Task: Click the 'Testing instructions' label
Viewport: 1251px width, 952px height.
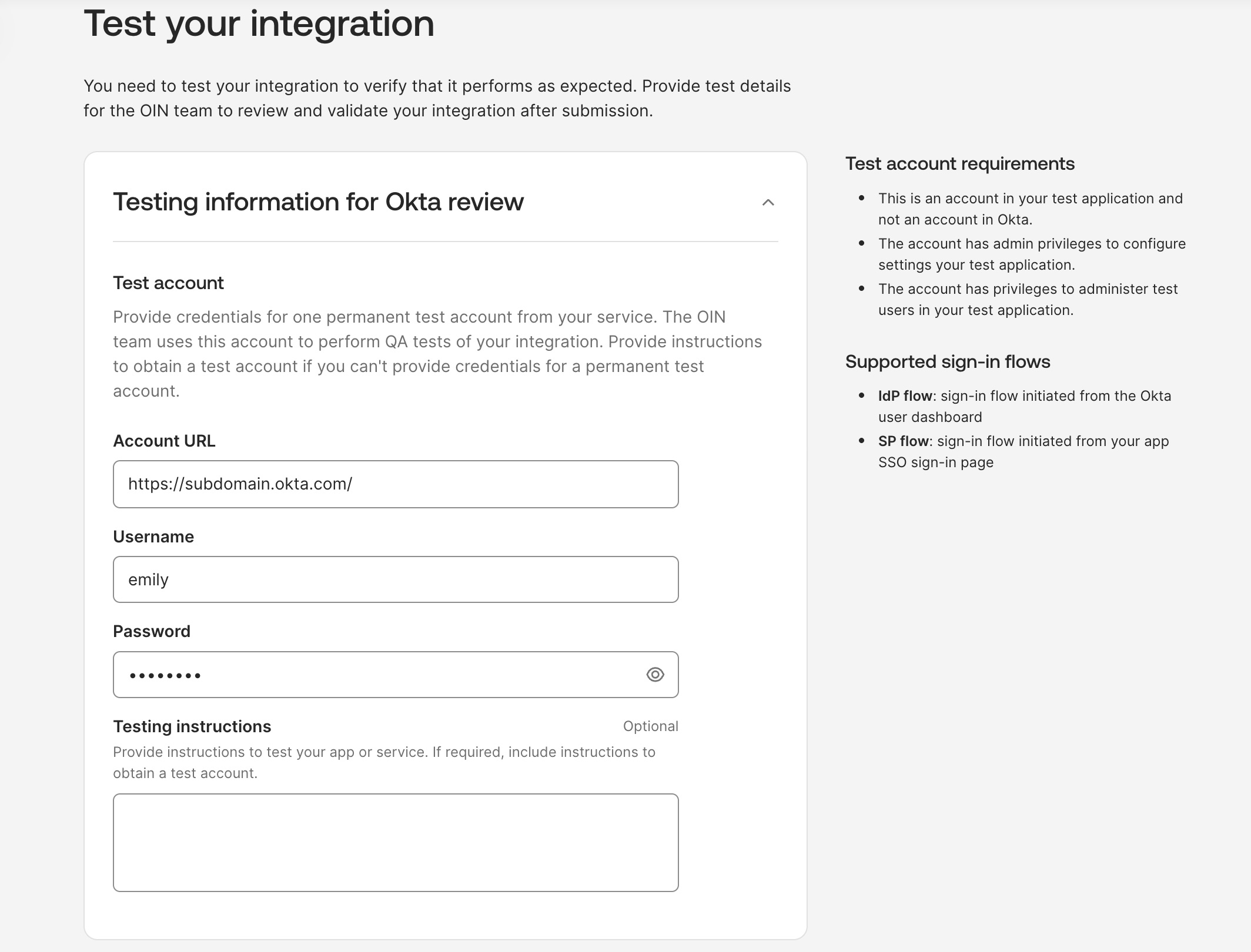Action: 192,727
